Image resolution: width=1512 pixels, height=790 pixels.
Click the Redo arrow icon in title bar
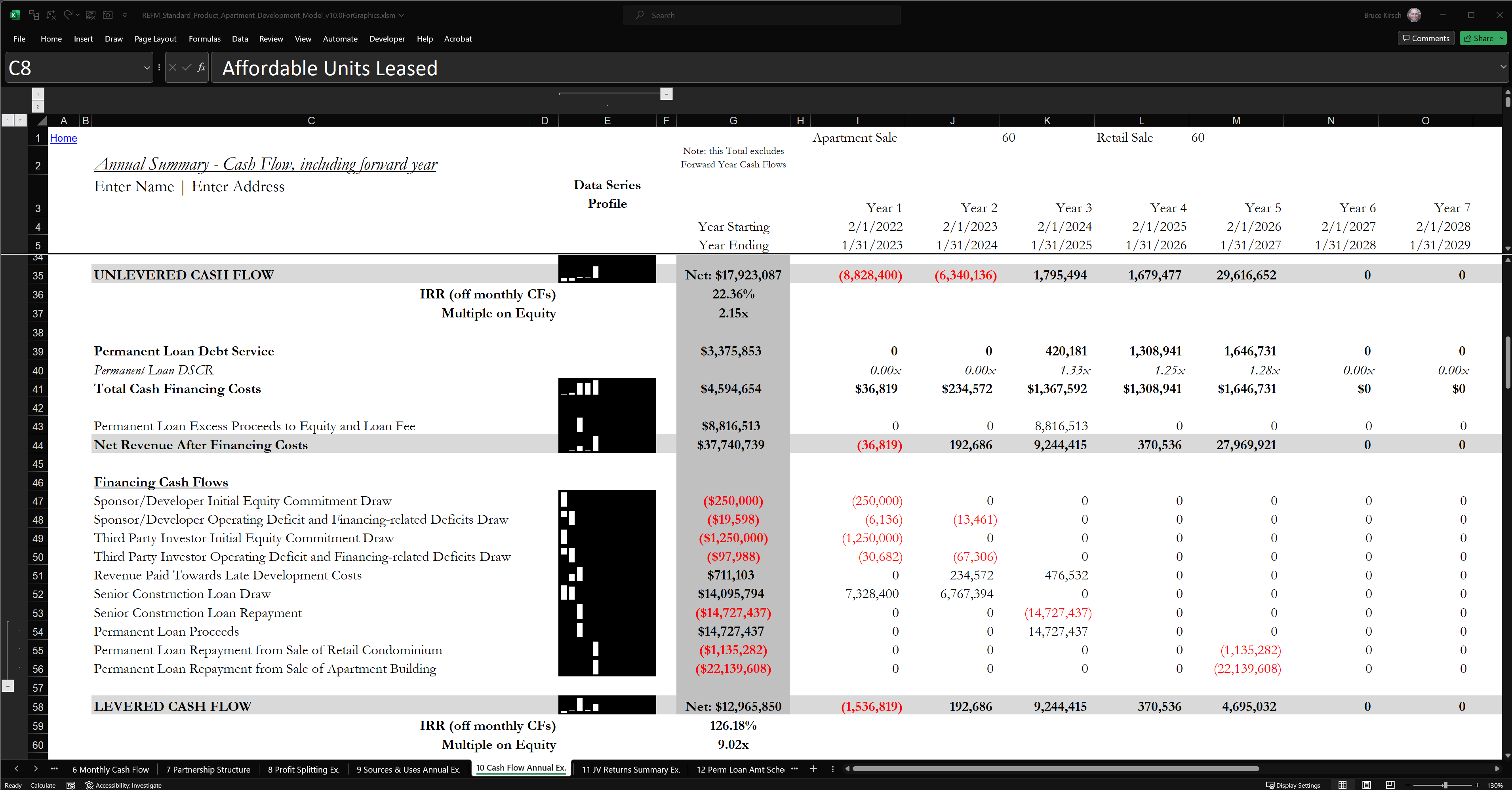click(x=68, y=15)
